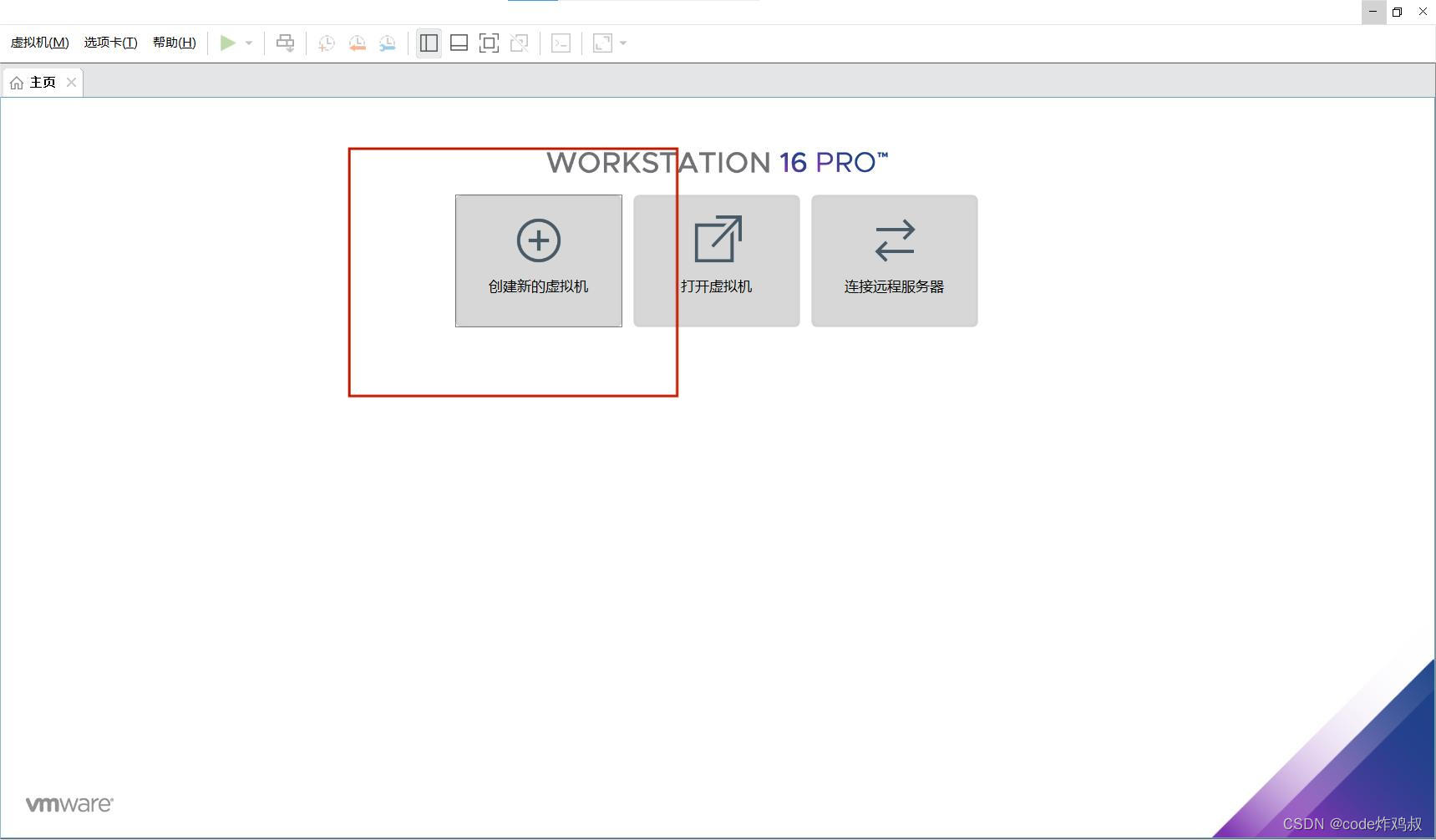Click the green power-on play icon
Screen dimensions: 1436x840
coord(227,43)
